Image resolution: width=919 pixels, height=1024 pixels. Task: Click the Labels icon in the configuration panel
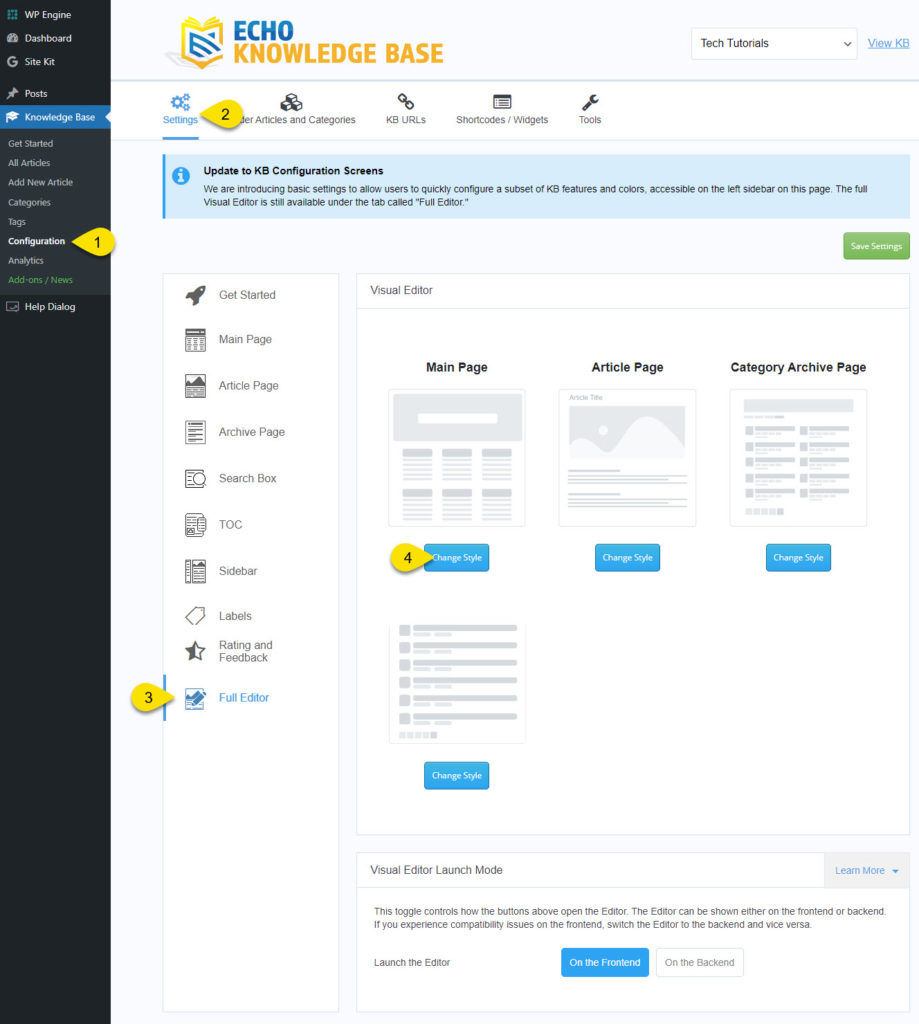point(196,617)
